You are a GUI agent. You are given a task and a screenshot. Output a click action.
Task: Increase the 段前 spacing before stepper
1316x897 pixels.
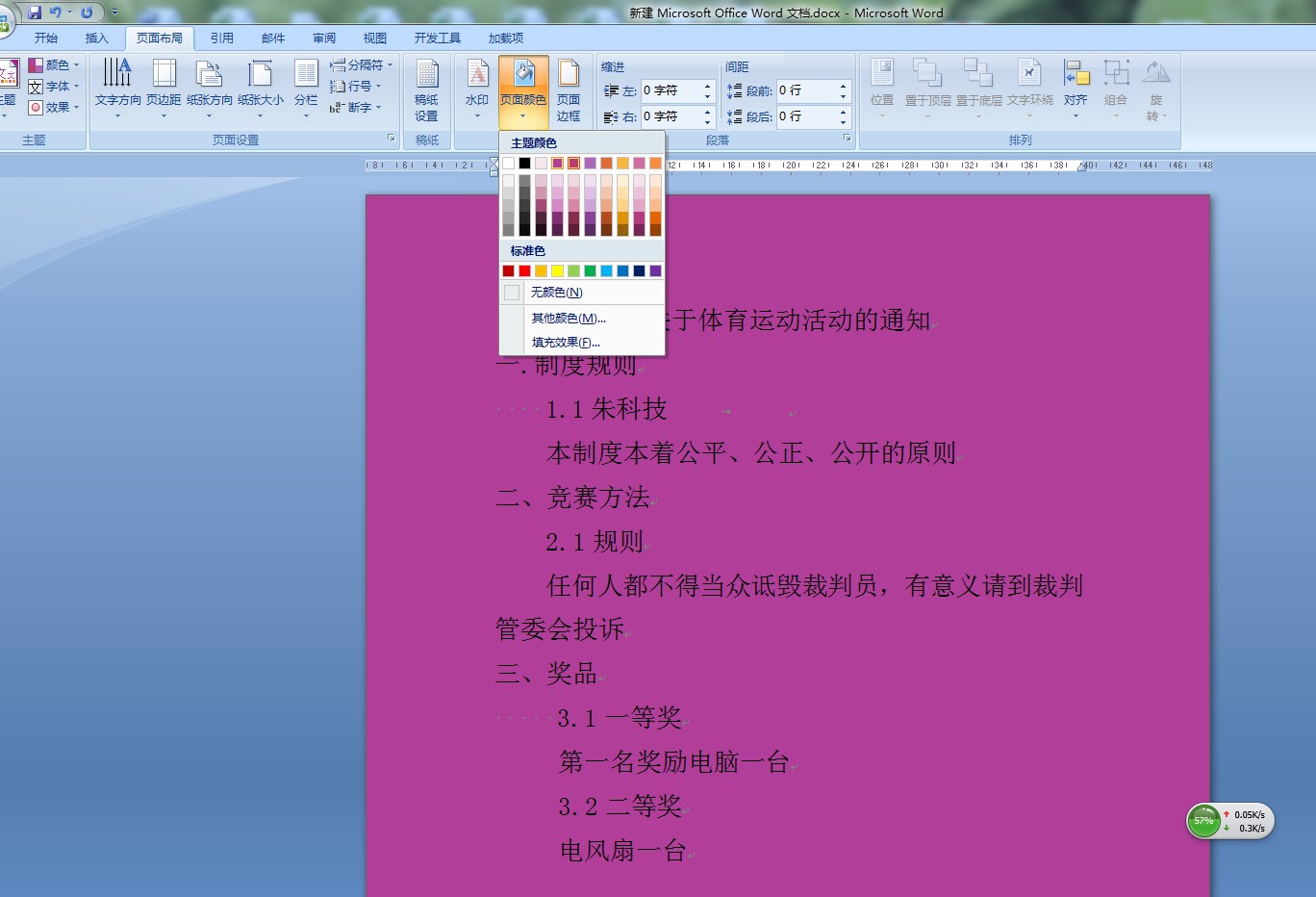(844, 86)
